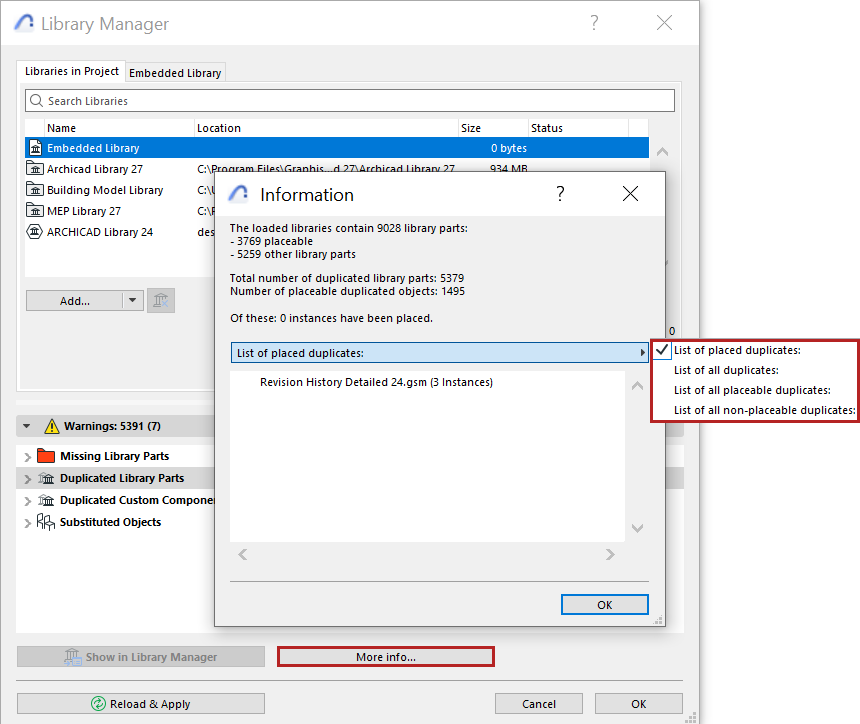Click the search magnifier icon

click(36, 100)
